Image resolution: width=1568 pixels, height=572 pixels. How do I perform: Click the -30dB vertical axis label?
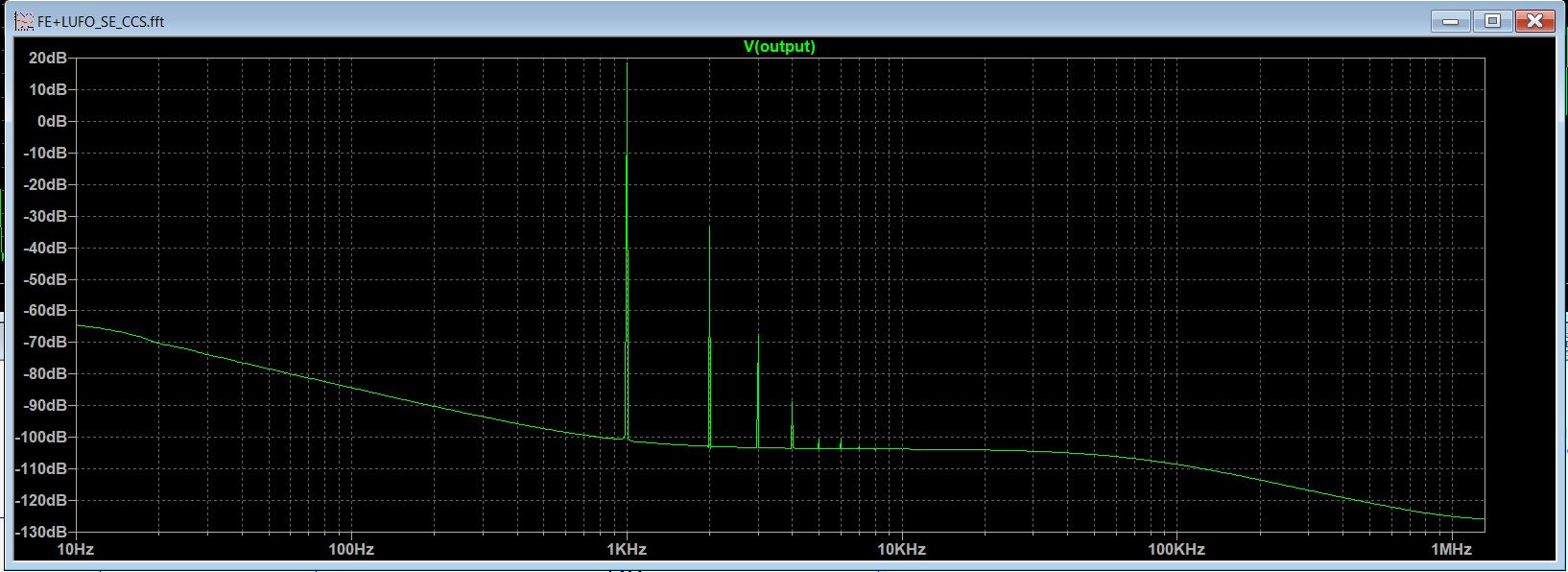pyautogui.click(x=45, y=216)
